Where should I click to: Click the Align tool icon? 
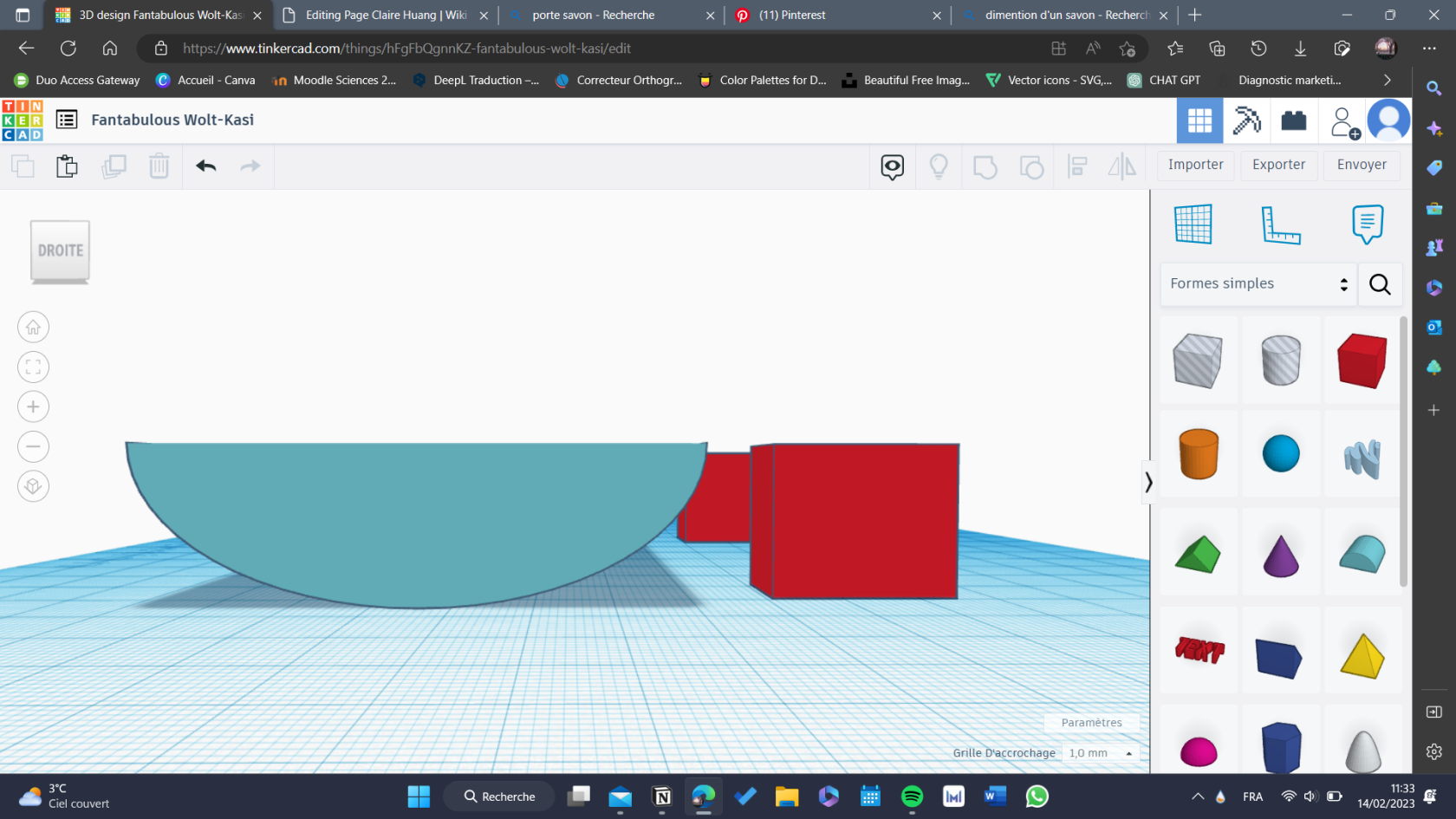pos(1077,166)
